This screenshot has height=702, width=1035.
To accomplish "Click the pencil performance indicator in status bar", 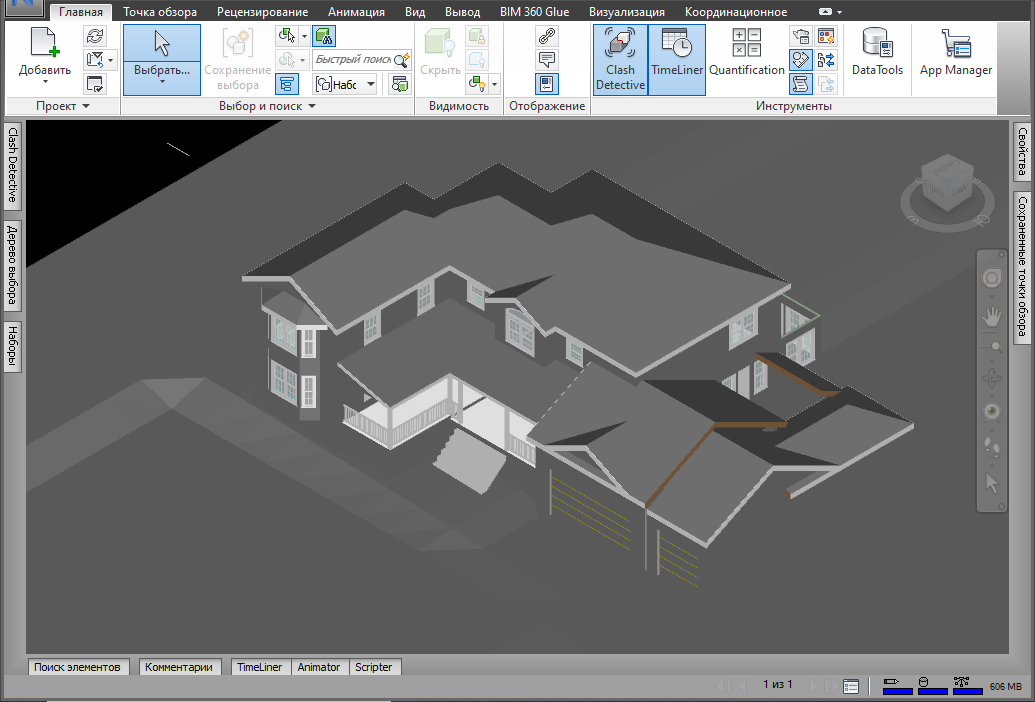I will point(897,685).
